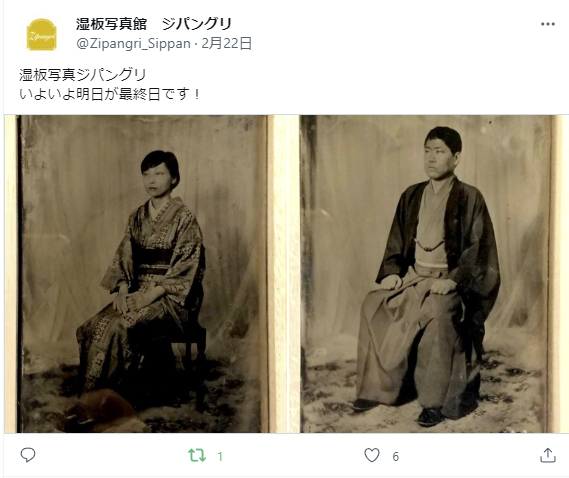
Task: Like the tweet with heart icon
Action: click(372, 455)
